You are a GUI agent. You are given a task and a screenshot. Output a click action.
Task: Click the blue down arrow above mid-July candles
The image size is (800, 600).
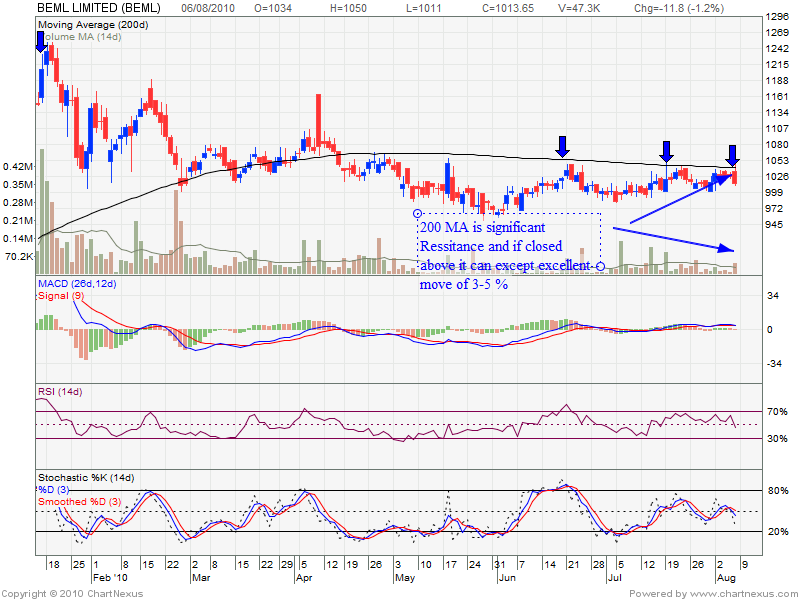[666, 153]
